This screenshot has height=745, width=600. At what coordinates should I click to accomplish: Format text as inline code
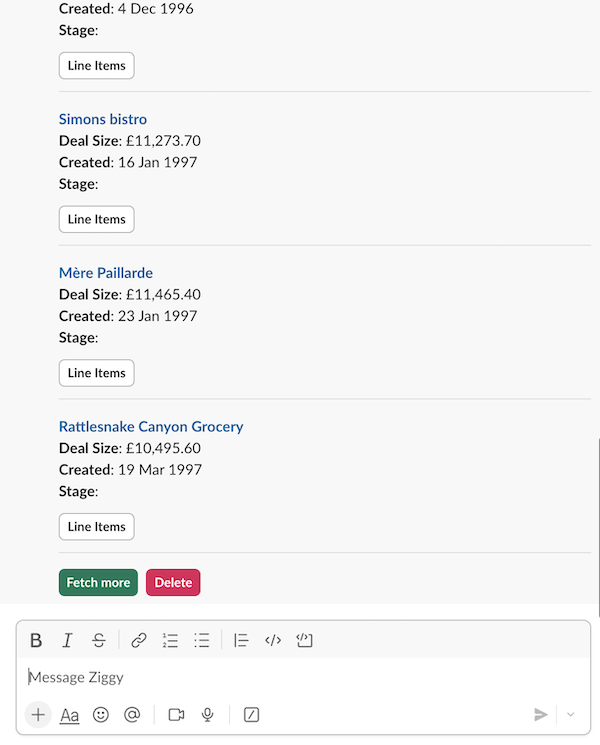[273, 641]
